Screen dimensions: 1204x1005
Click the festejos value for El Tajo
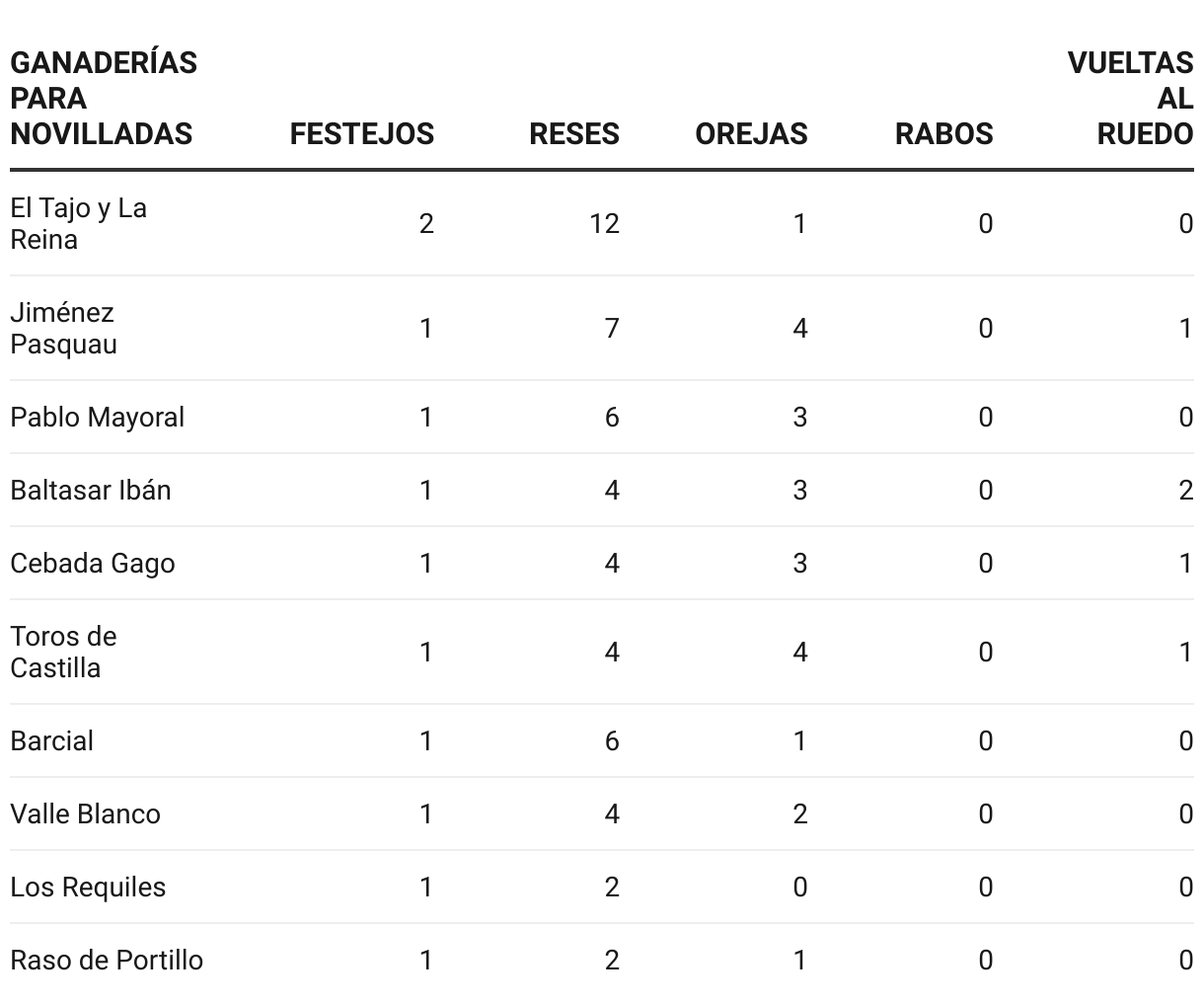click(426, 224)
